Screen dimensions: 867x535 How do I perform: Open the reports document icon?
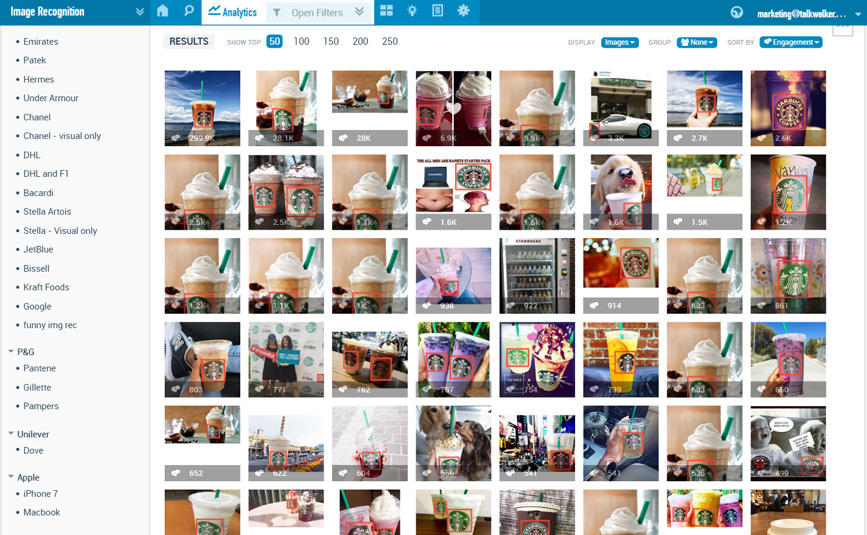pos(437,11)
